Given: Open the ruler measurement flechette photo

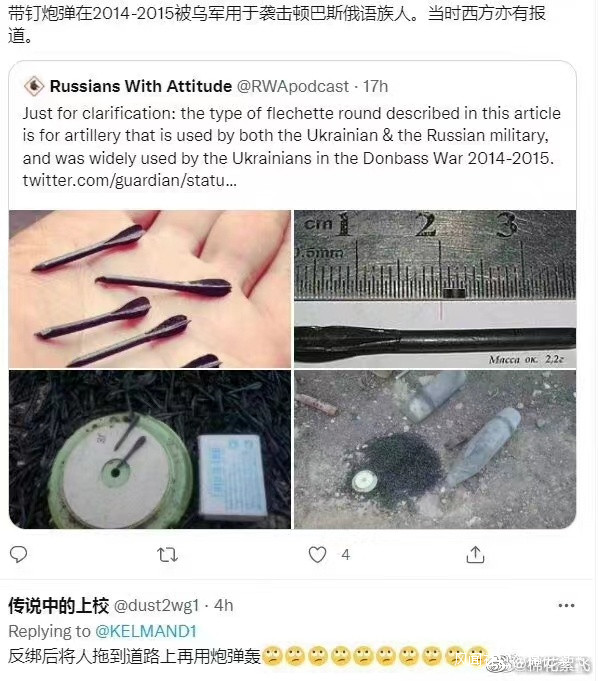Looking at the screenshot, I should (x=435, y=289).
